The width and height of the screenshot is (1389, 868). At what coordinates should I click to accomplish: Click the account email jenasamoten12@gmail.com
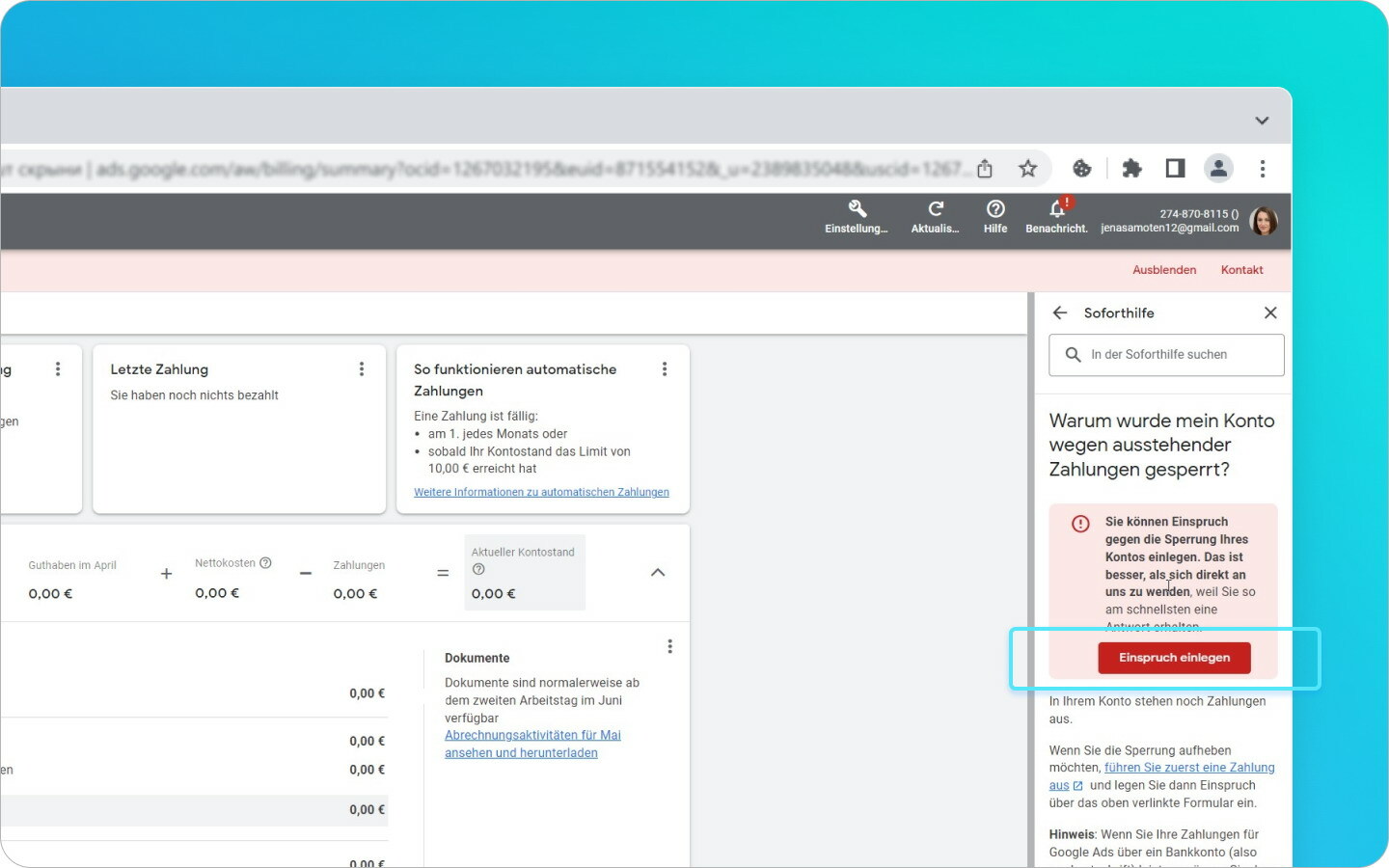click(x=1169, y=229)
